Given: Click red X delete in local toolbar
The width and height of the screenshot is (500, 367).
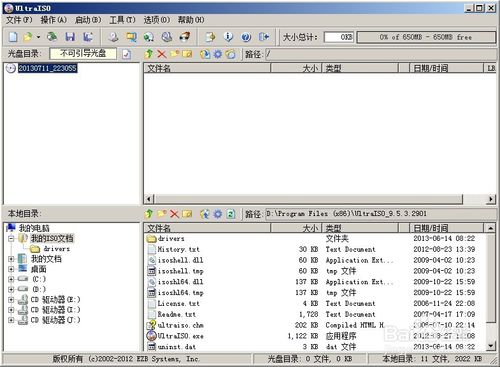Looking at the screenshot, I should [175, 214].
